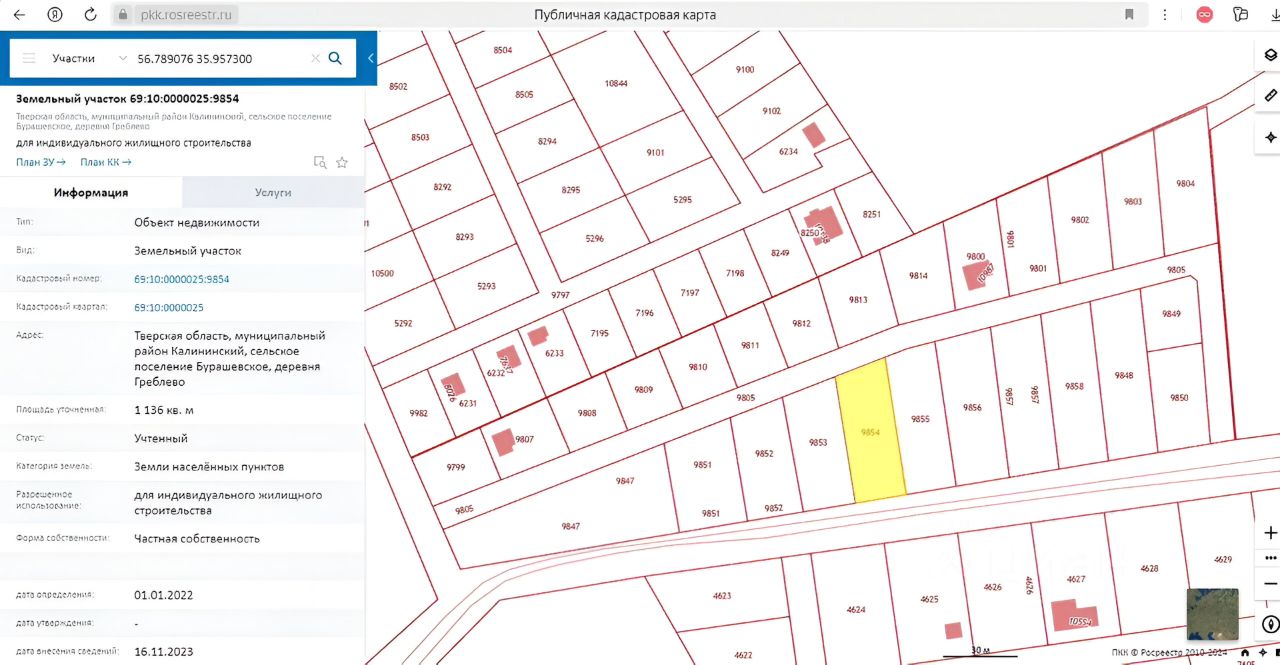Click the small home icon at map bottom
1280x665 pixels.
(x=1245, y=653)
